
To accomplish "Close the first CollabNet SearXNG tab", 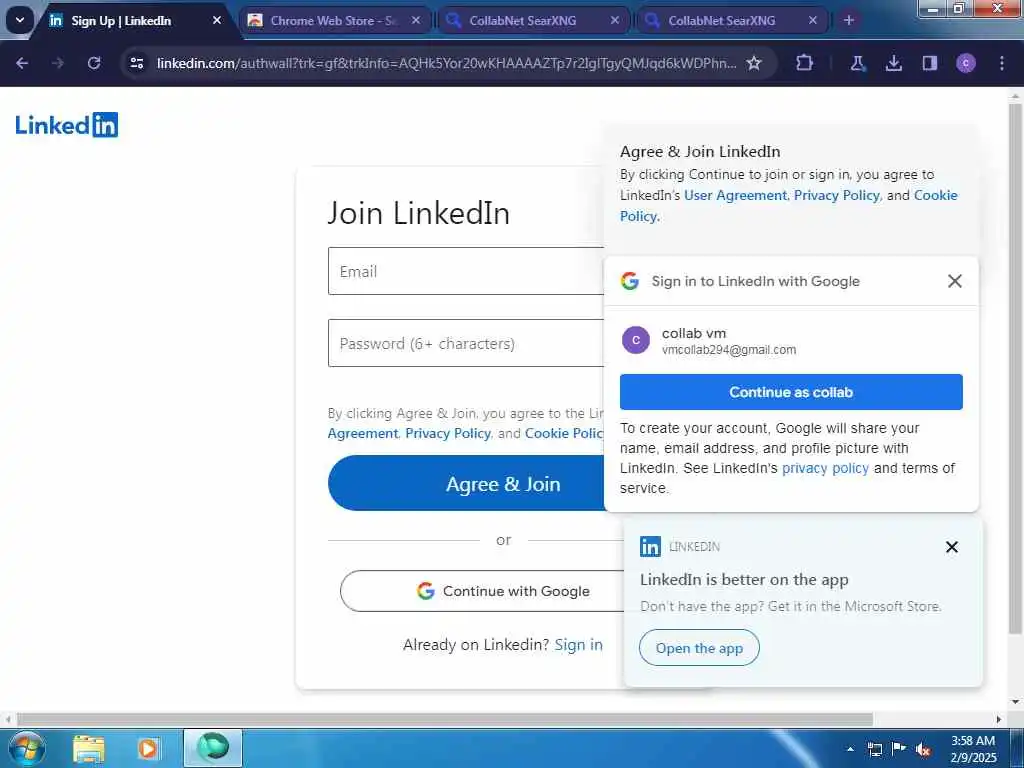I will click(x=615, y=20).
